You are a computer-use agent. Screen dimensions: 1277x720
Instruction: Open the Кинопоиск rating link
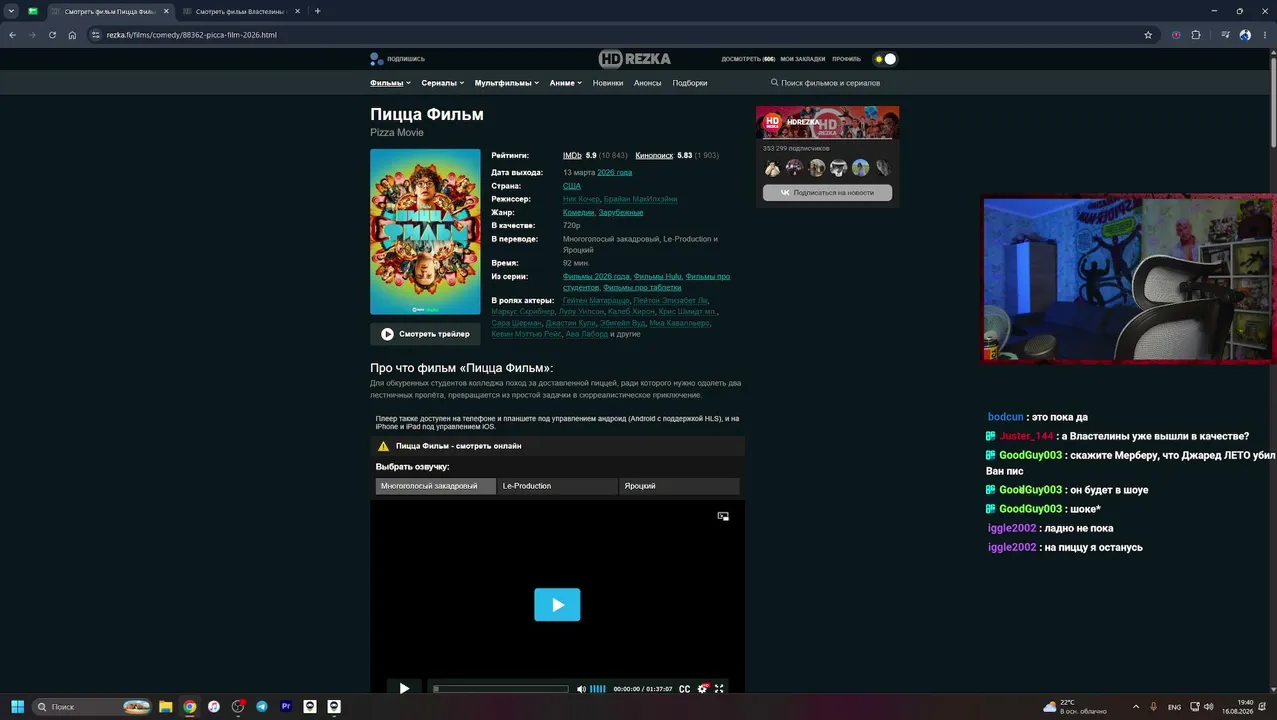click(654, 156)
